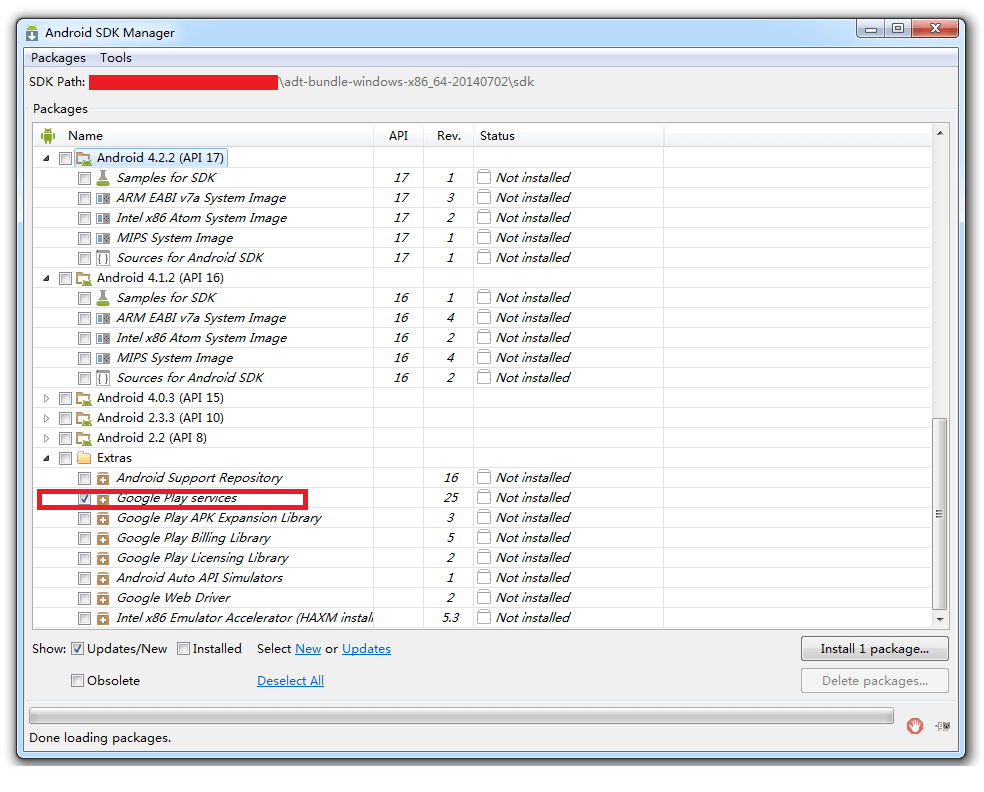Open the Packages menu

(x=57, y=57)
